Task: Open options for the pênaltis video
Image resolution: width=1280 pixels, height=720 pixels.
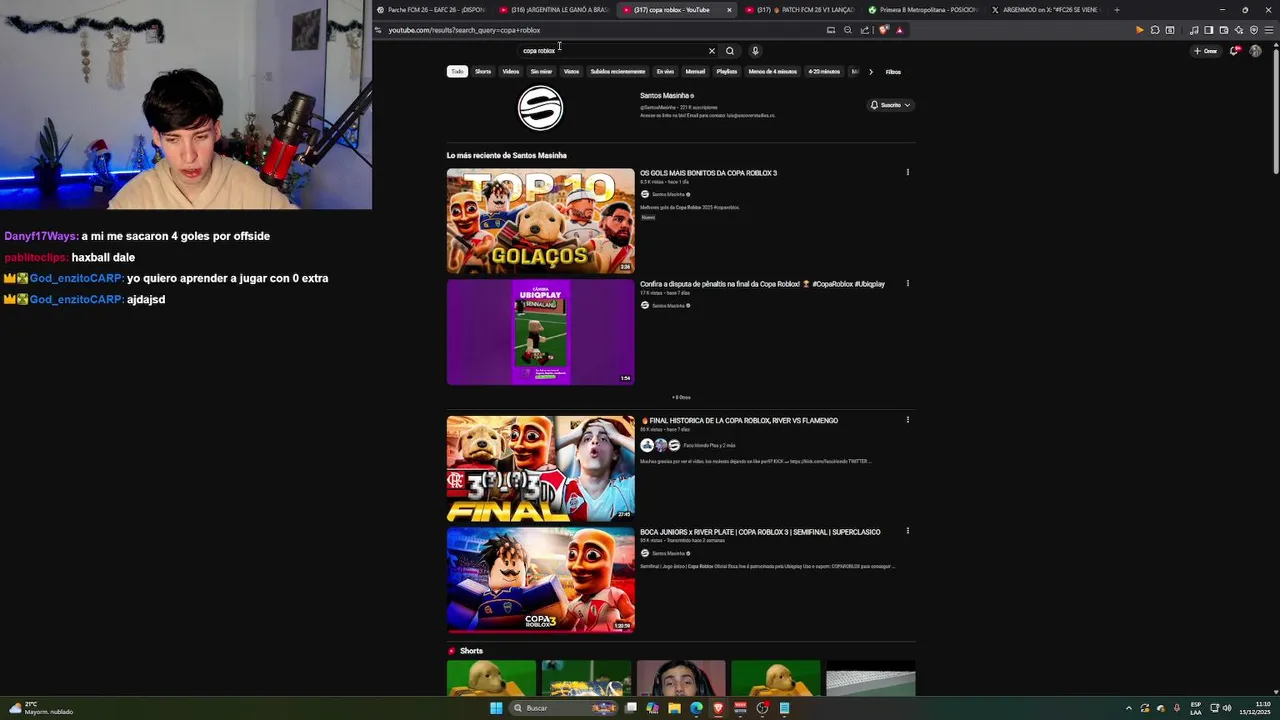Action: tap(908, 283)
